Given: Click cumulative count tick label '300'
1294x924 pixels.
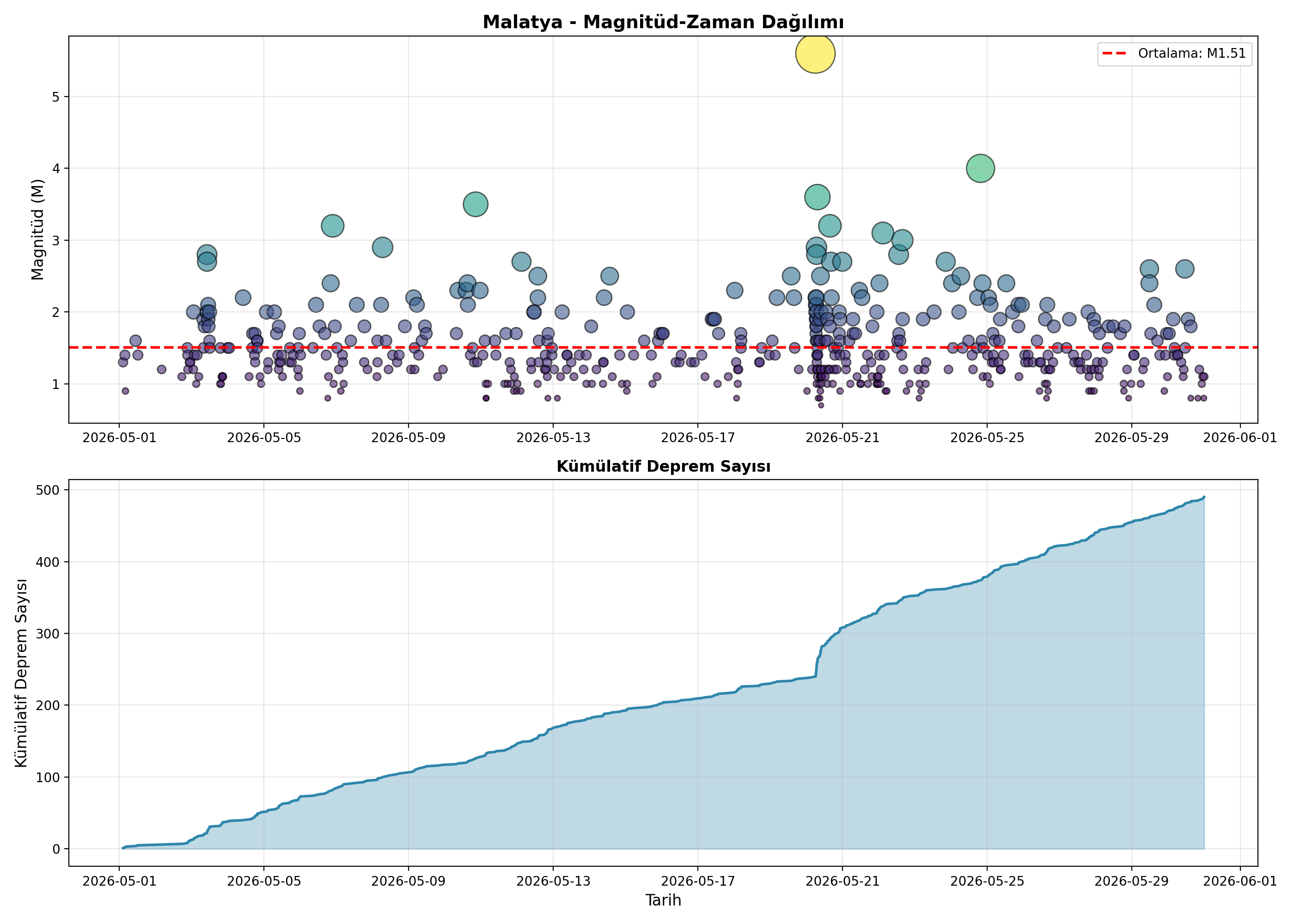Looking at the screenshot, I should tap(48, 634).
